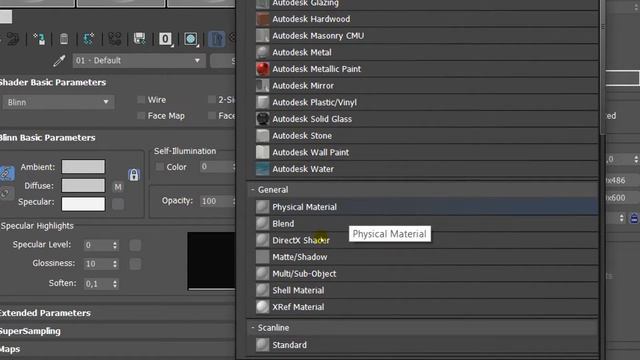Open the 01 - Default material name dropdown
The height and width of the screenshot is (360, 640).
(x=139, y=61)
